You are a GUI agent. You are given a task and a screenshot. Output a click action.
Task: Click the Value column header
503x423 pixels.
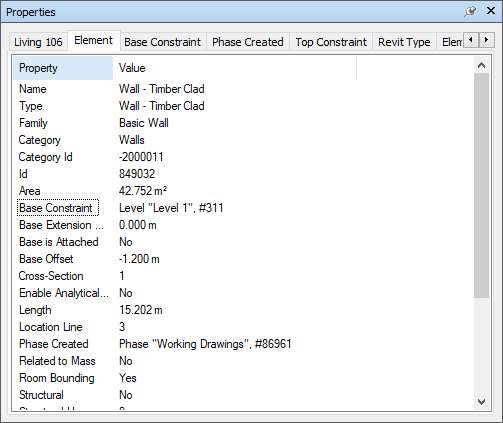pos(235,68)
